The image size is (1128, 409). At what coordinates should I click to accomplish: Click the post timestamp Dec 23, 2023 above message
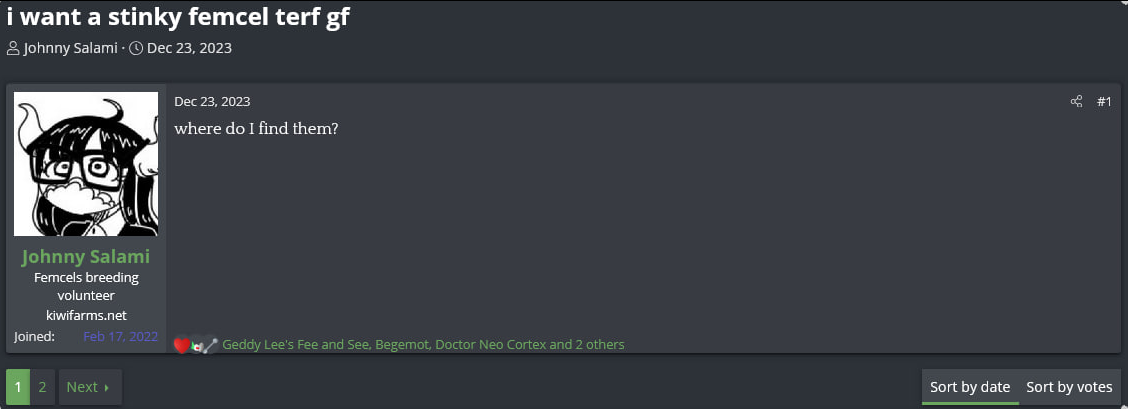(212, 102)
